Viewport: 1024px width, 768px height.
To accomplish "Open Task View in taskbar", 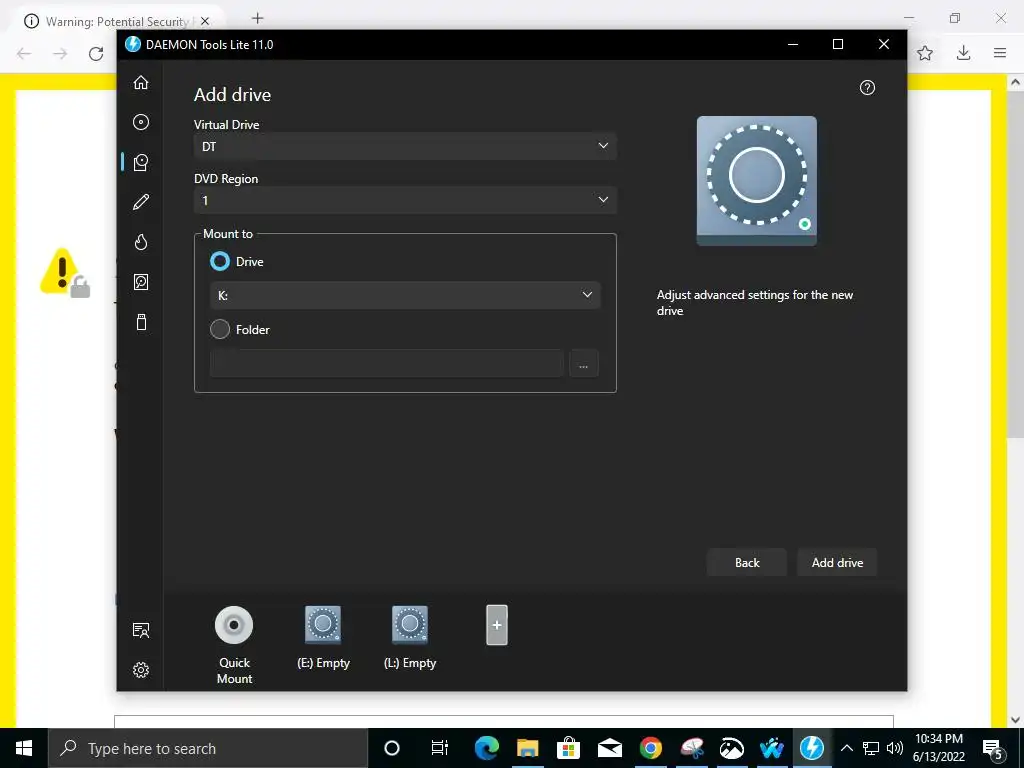I will [440, 748].
